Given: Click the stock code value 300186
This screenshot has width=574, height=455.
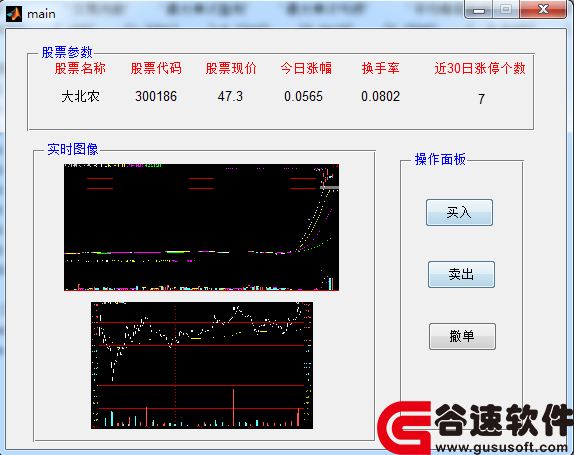Looking at the screenshot, I should (156, 97).
